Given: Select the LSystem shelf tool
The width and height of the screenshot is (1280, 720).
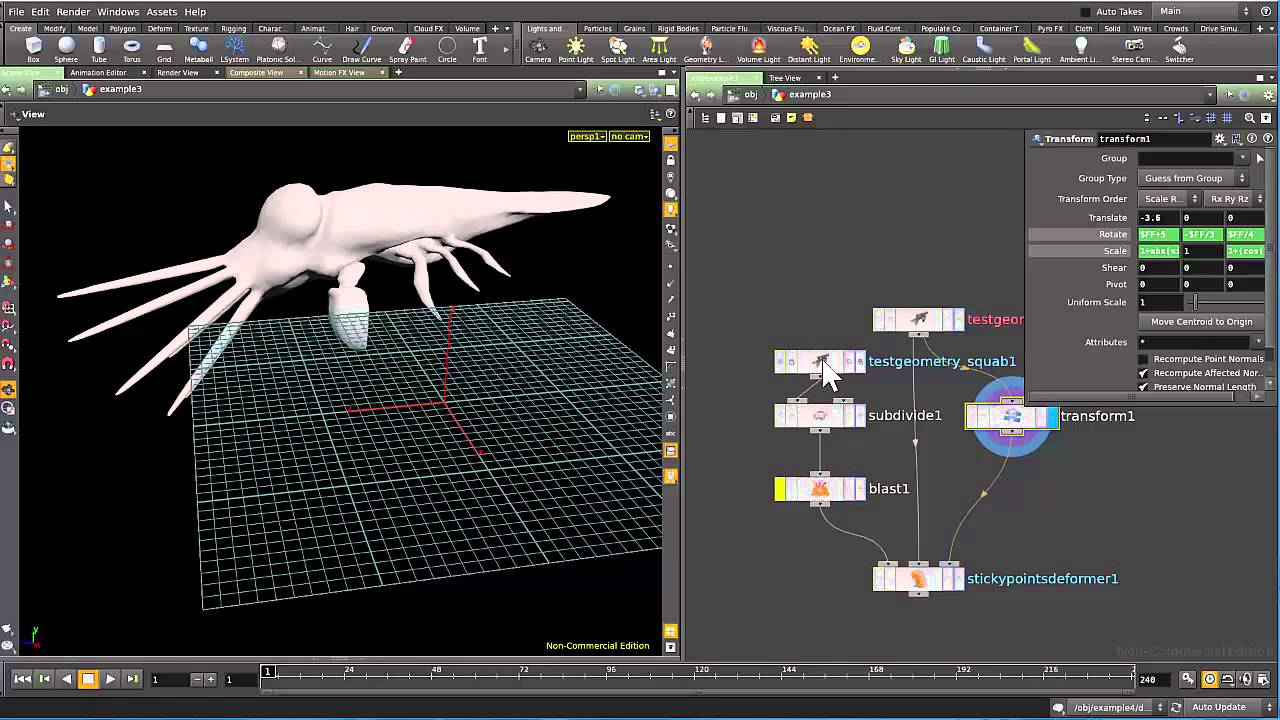Looking at the screenshot, I should [x=234, y=50].
